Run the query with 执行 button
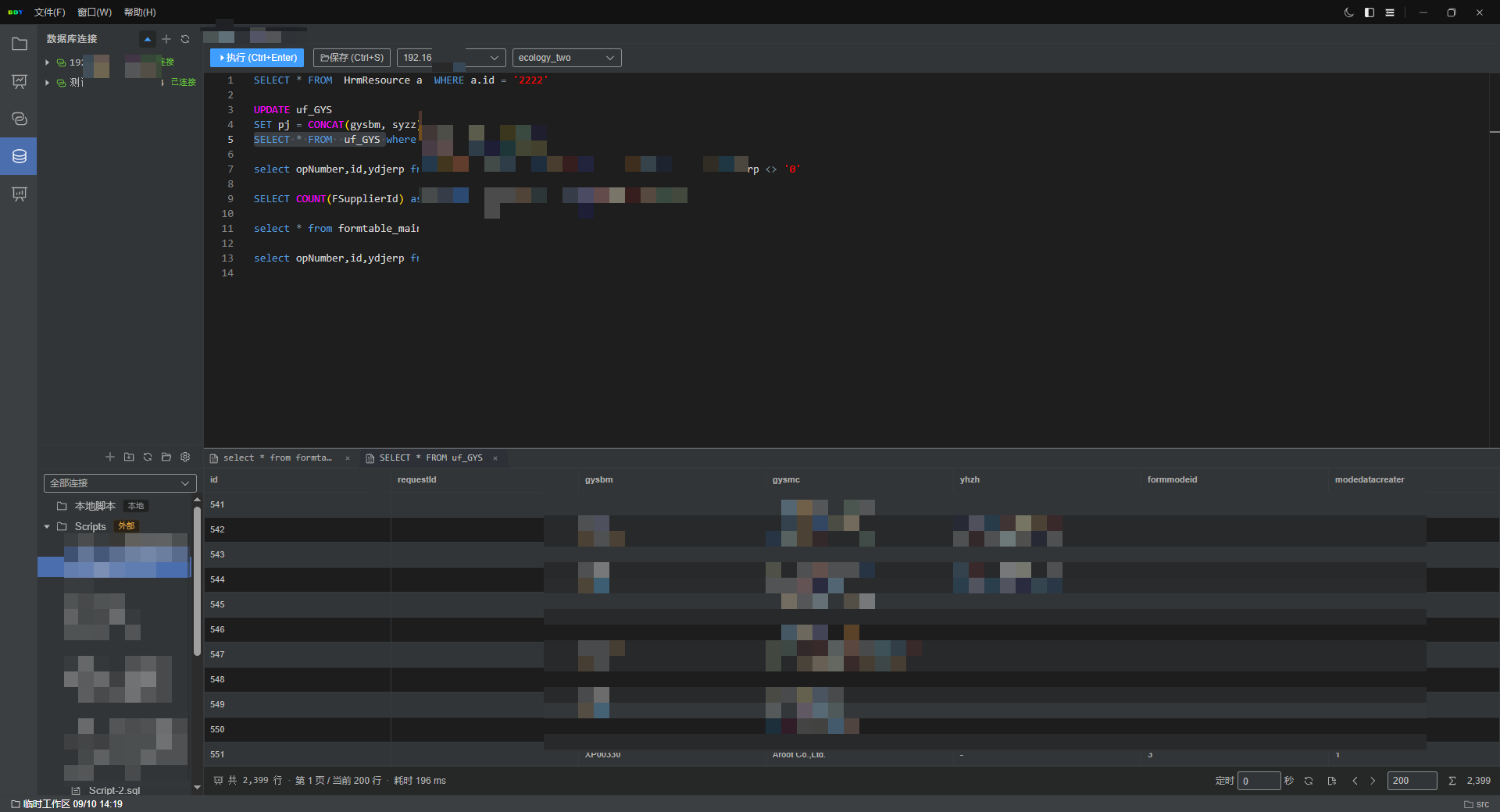Screen dimensions: 1500x812 coord(257,58)
